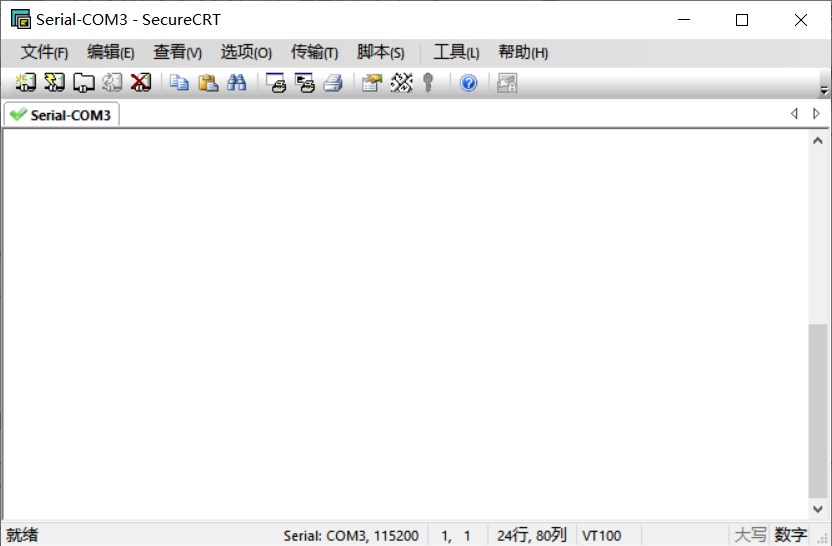The height and width of the screenshot is (546, 832).
Task: Click the scrollbar up arrow
Action: [x=818, y=141]
